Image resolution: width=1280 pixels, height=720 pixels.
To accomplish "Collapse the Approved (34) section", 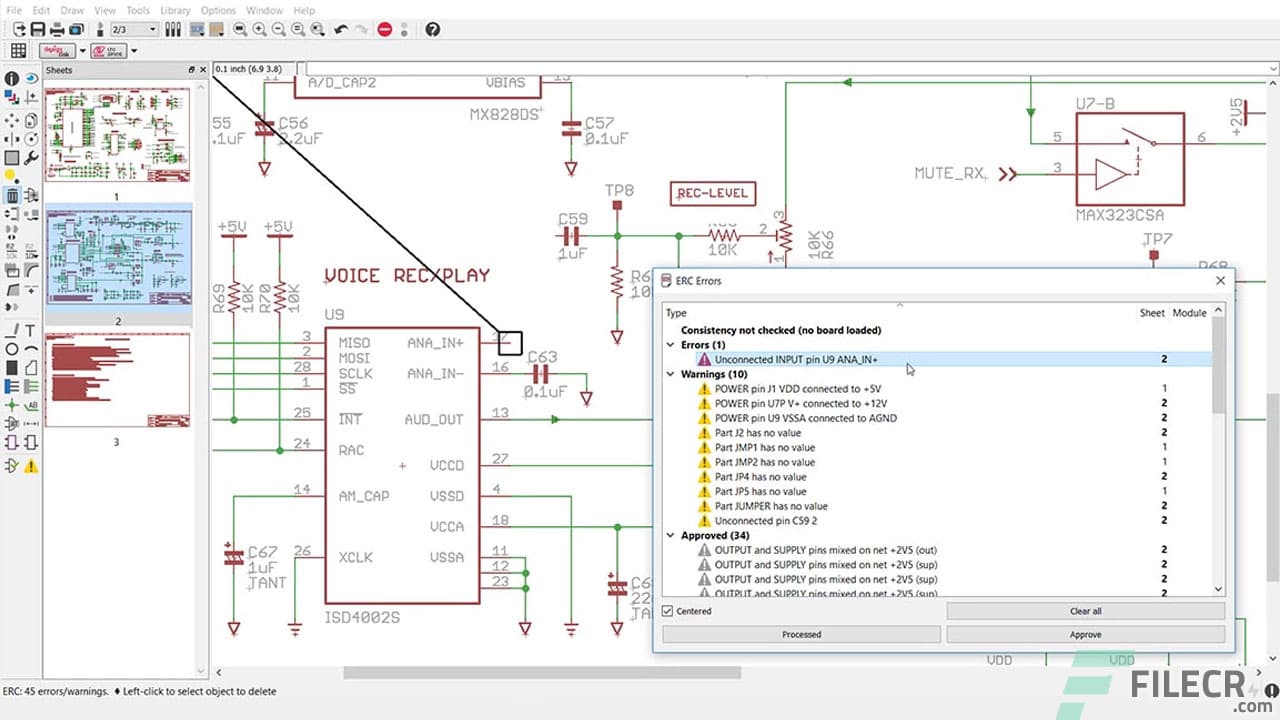I will (669, 535).
